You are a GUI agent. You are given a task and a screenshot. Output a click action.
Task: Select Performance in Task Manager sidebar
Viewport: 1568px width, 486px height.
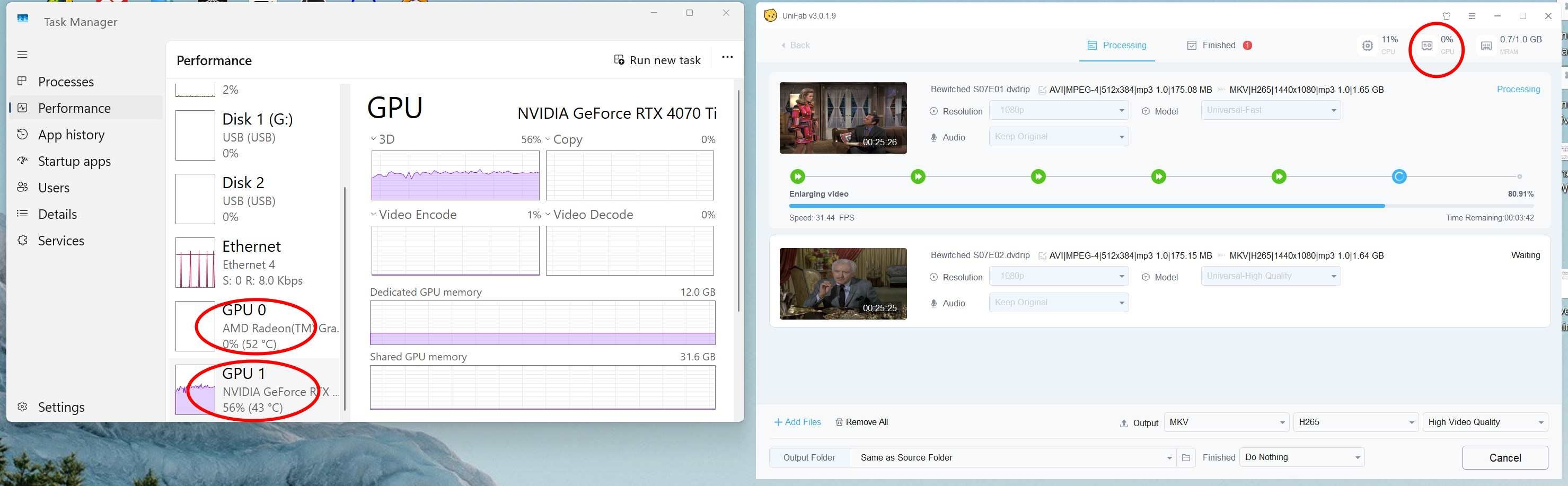pos(86,108)
